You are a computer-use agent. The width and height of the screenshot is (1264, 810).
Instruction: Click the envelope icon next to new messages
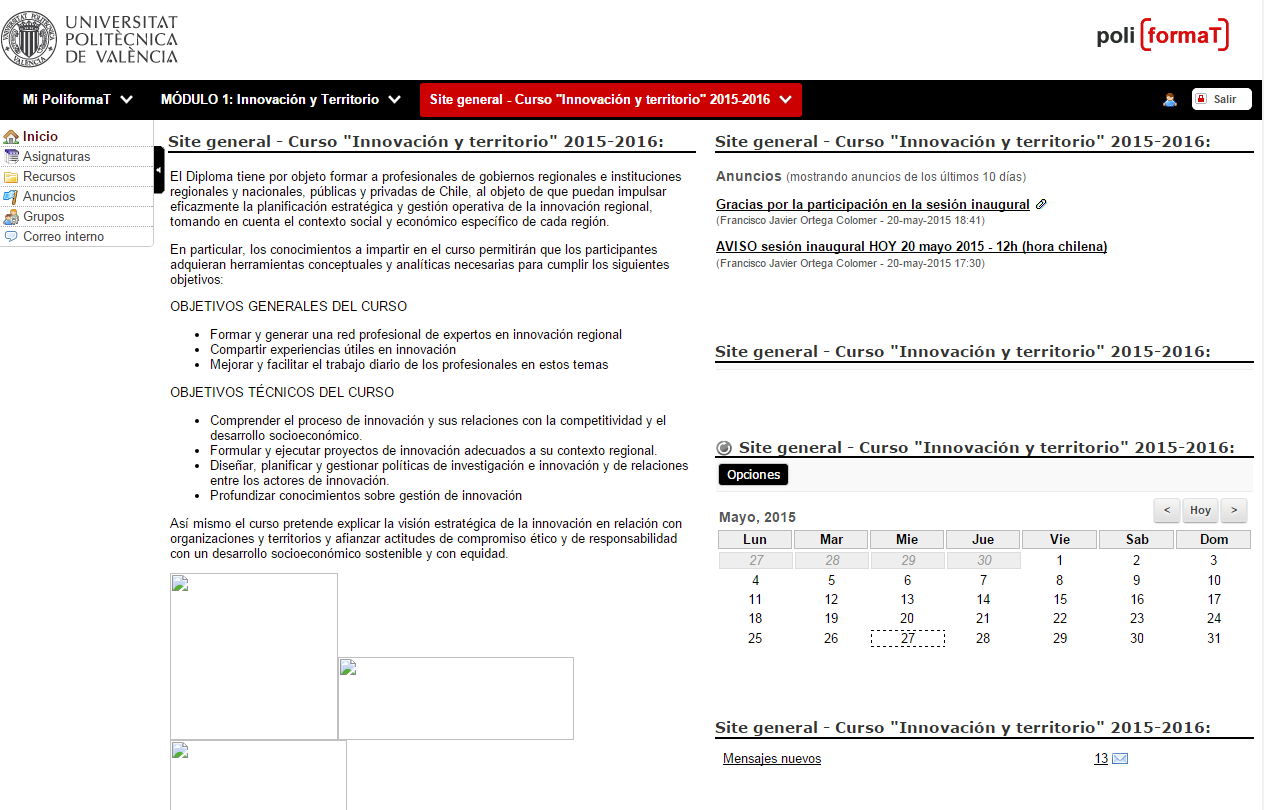click(x=1120, y=759)
